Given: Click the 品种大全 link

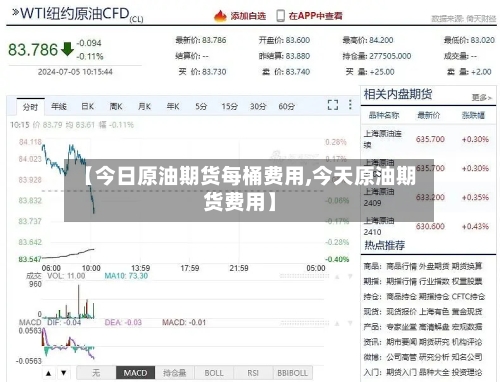Looking at the screenshot, I should click(434, 372).
